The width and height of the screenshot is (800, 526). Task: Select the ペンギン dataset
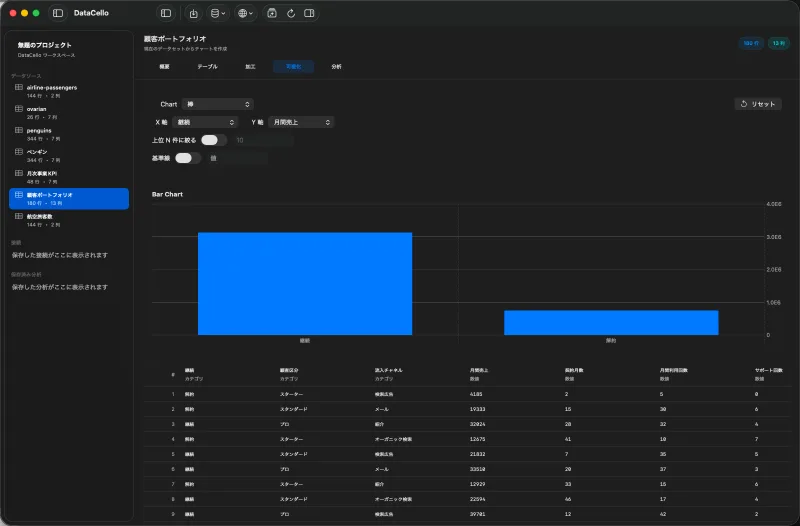tap(69, 156)
